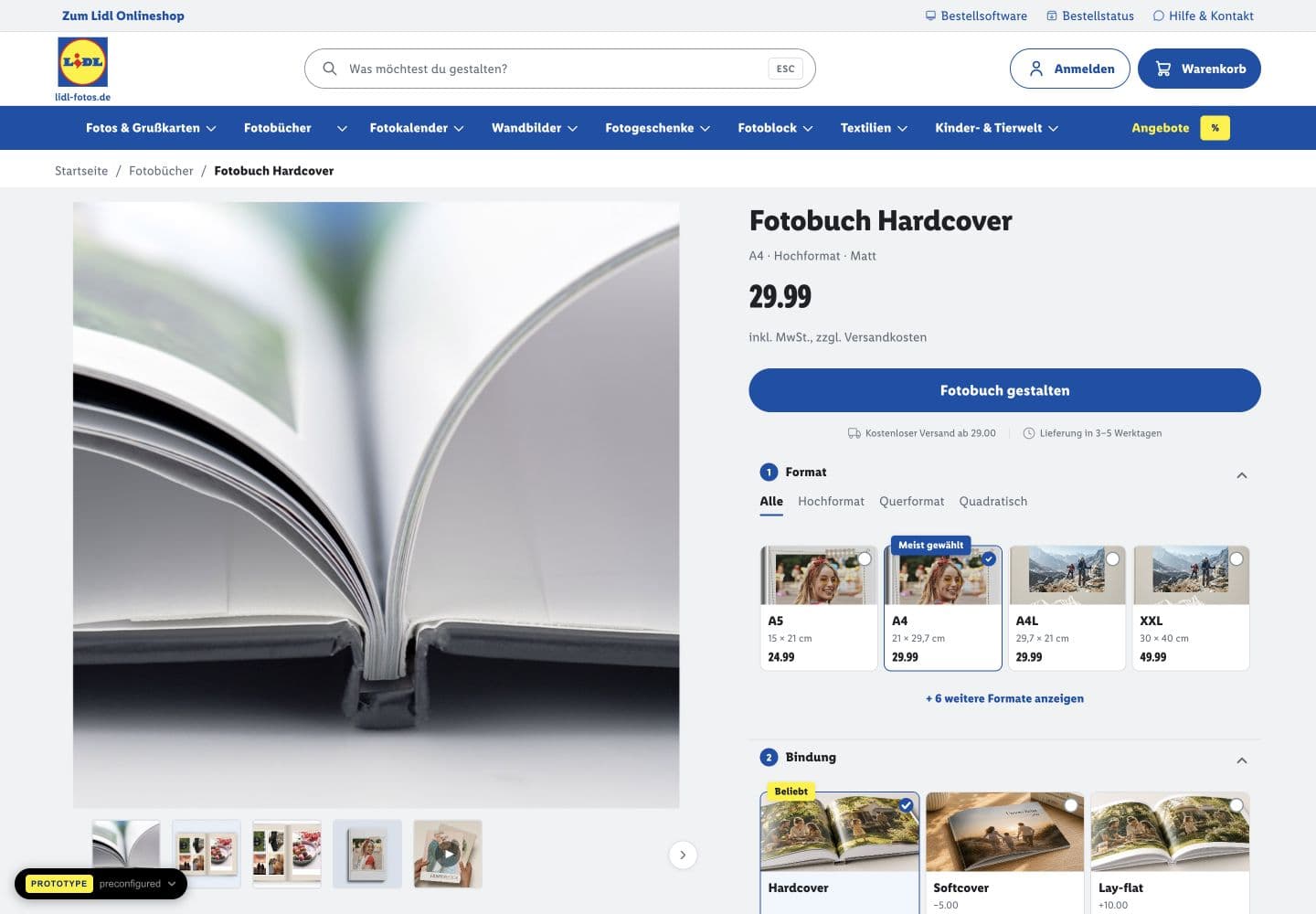
Task: Show 6 weitere Formate anzeigen
Action: [1004, 698]
